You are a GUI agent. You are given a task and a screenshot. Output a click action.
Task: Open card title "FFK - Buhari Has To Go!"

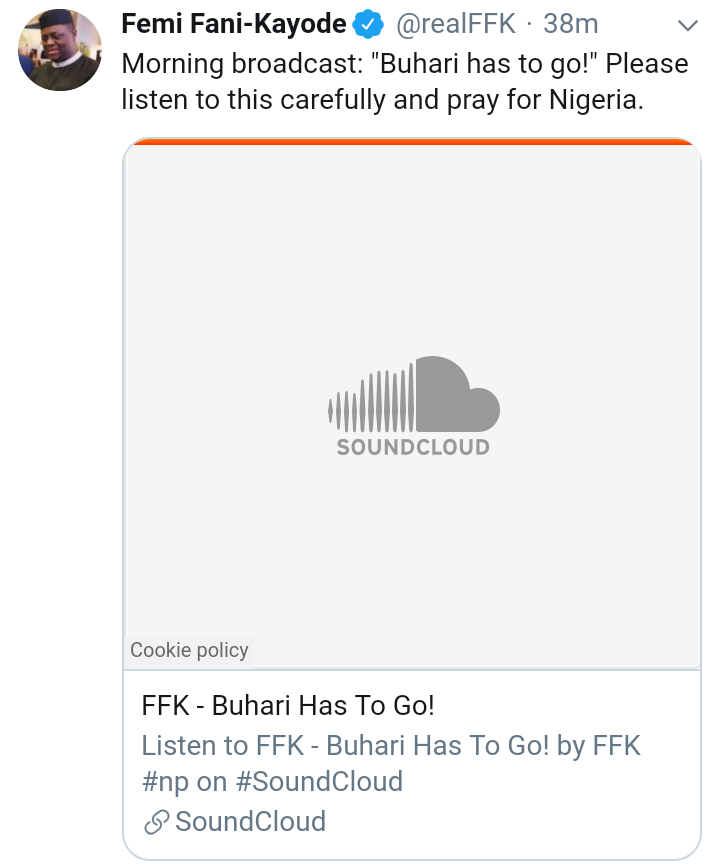(x=288, y=706)
